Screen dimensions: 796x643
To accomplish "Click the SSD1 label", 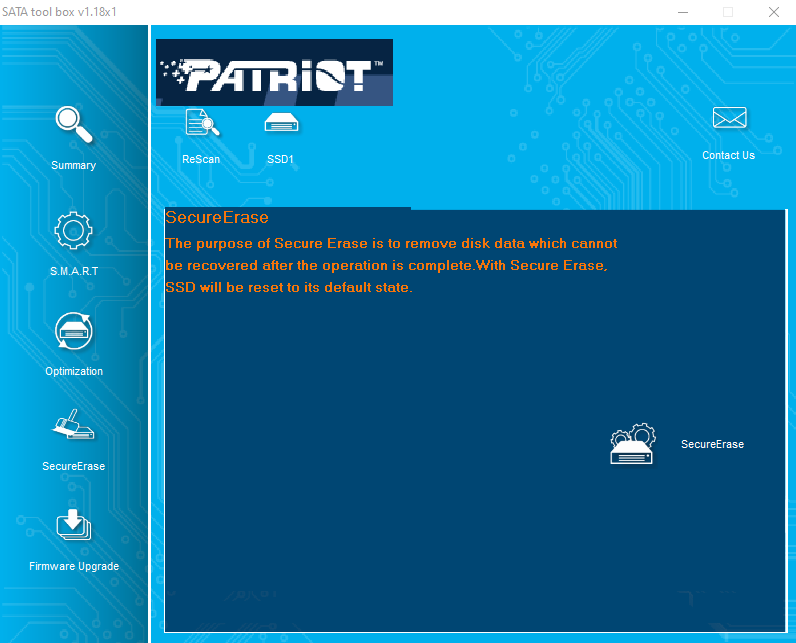I will (280, 159).
